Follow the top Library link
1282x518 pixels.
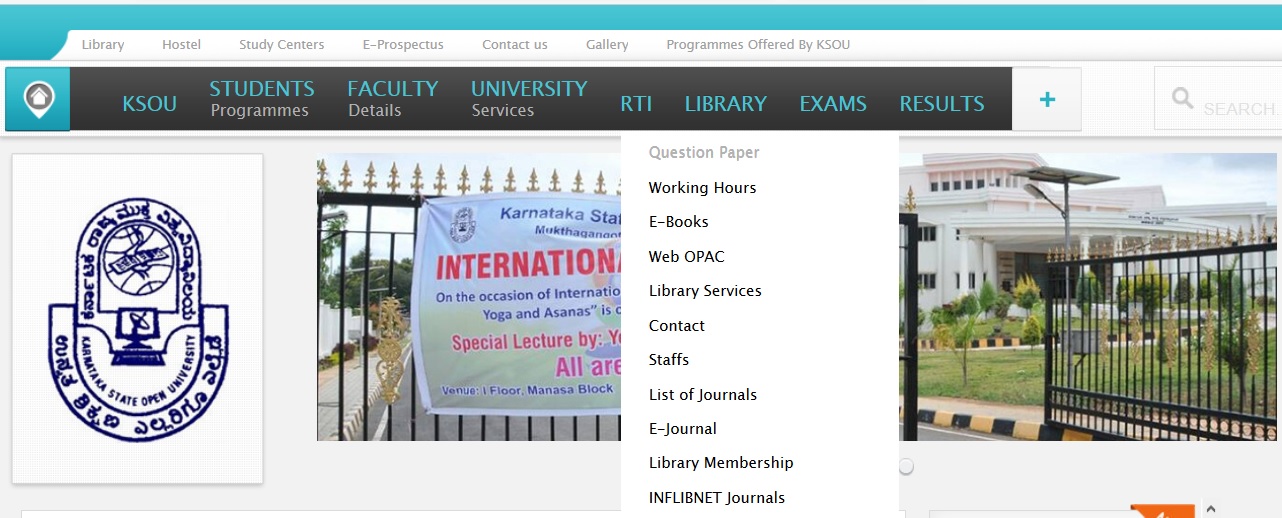(103, 44)
